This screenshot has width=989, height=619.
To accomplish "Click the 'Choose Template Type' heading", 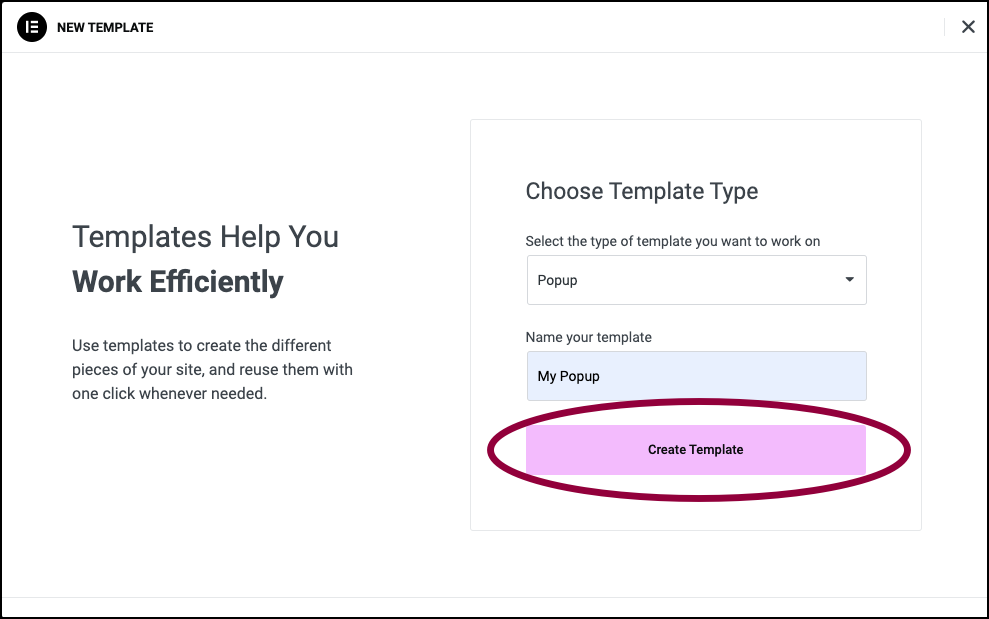I will coord(641,191).
